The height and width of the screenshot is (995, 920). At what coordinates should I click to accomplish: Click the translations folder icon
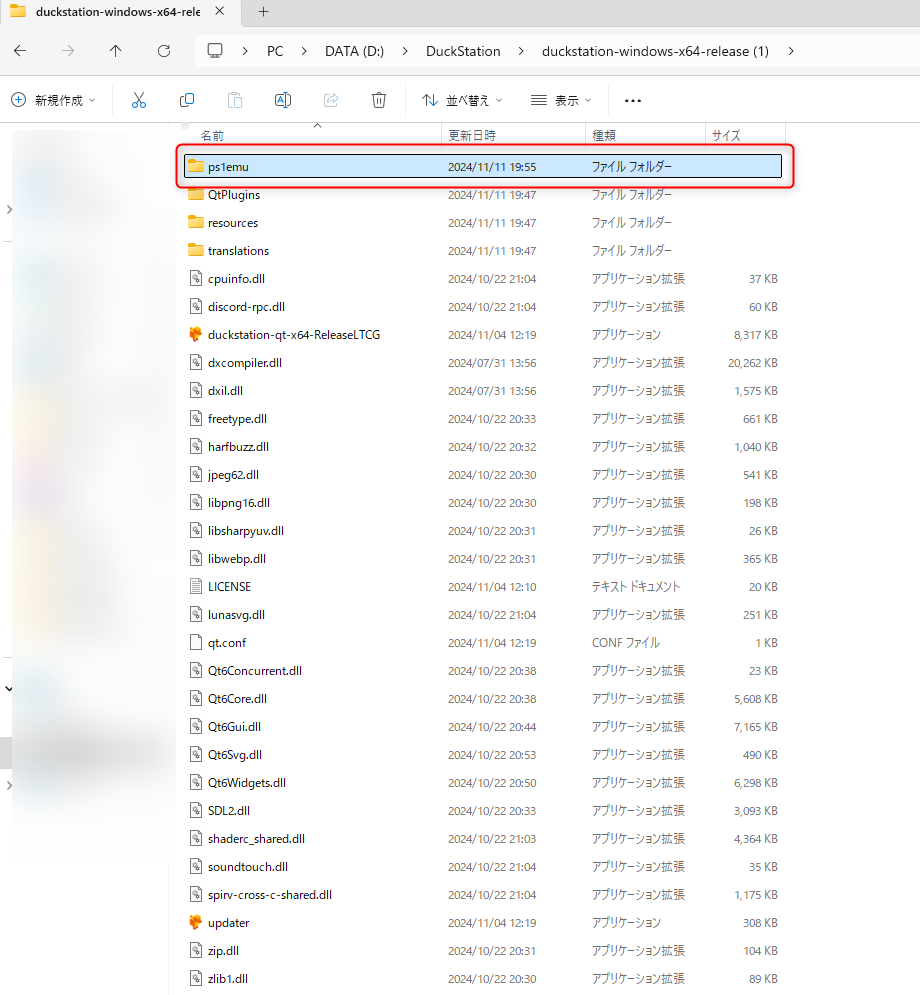(x=195, y=250)
